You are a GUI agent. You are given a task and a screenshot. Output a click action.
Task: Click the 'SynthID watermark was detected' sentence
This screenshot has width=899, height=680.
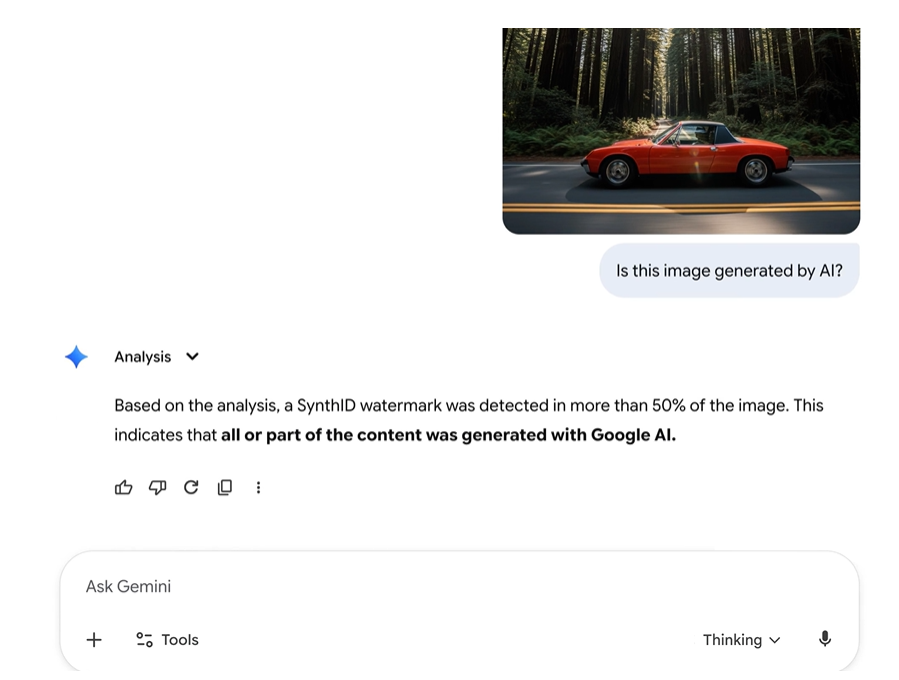coord(440,406)
